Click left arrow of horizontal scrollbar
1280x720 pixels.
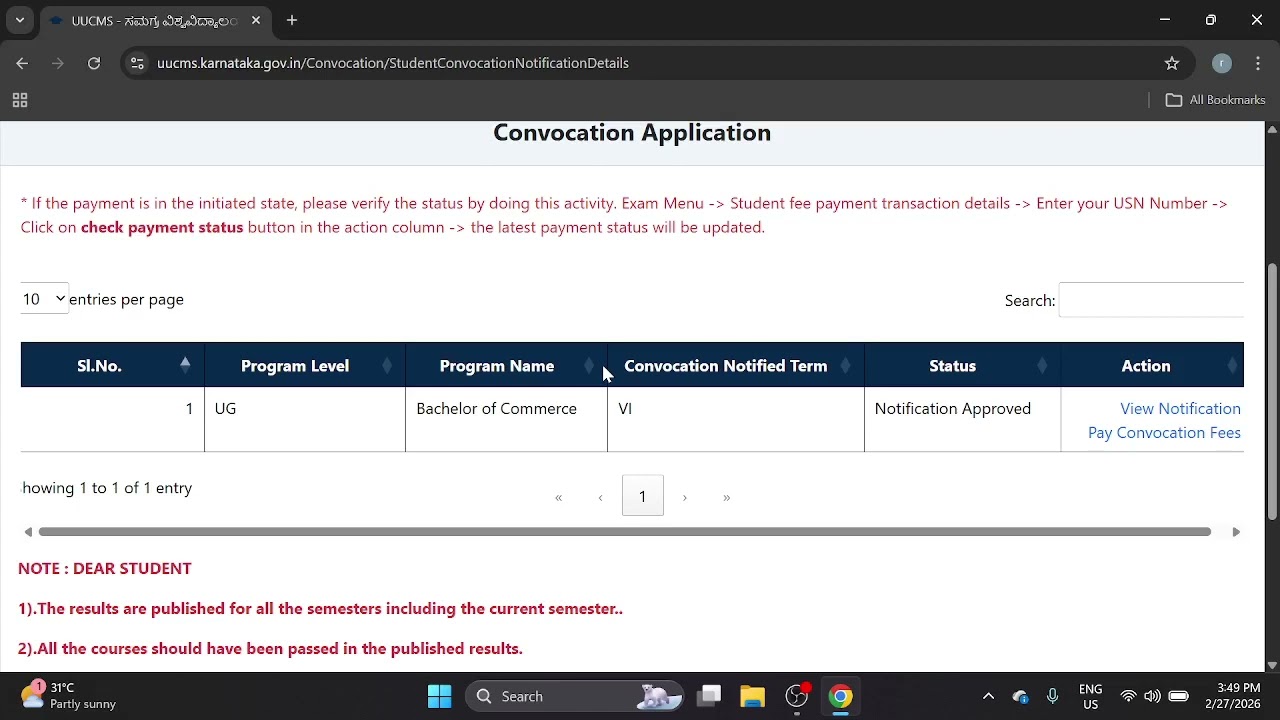[28, 532]
